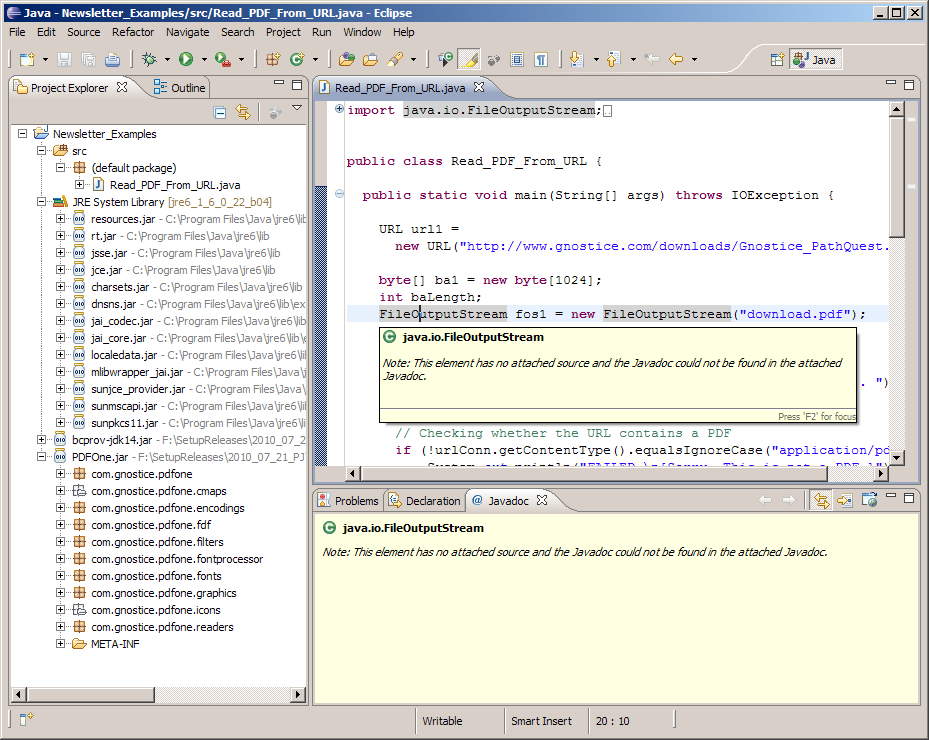Run the program with green play icon
The height and width of the screenshot is (740, 929).
pyautogui.click(x=186, y=59)
